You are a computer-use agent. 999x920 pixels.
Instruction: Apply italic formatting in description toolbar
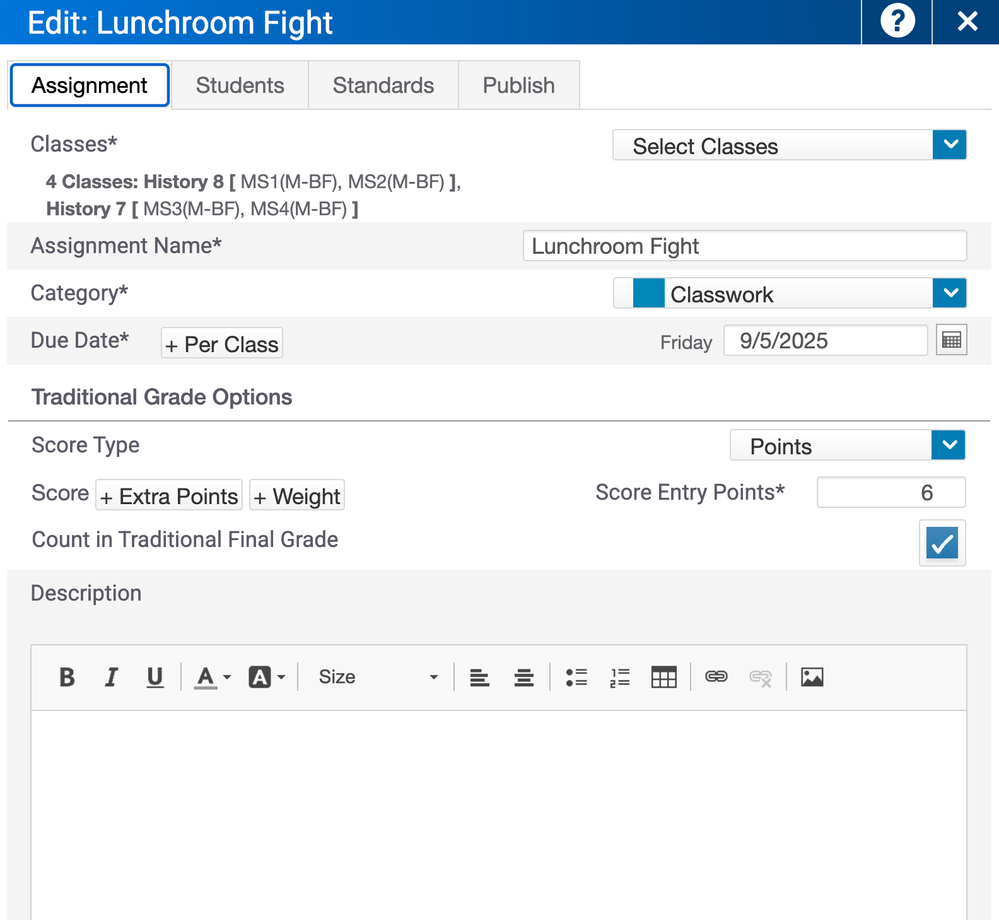tap(111, 678)
